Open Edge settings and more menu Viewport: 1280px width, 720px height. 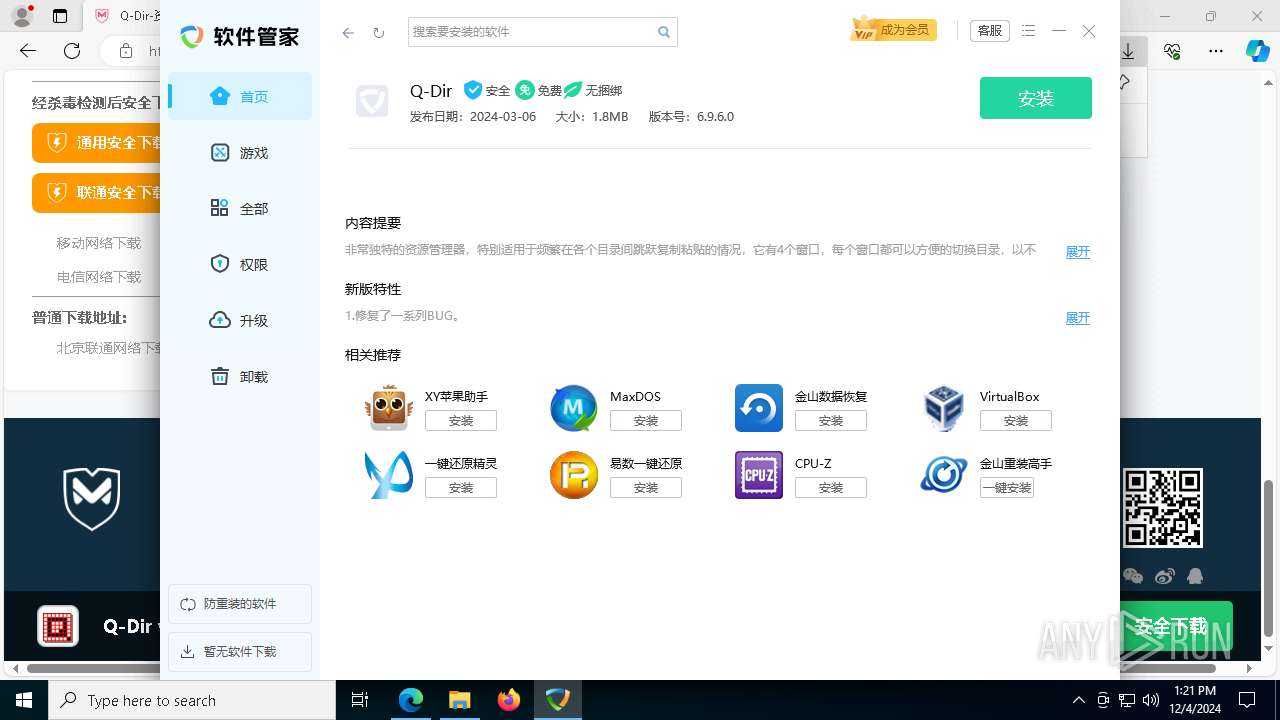point(1216,51)
